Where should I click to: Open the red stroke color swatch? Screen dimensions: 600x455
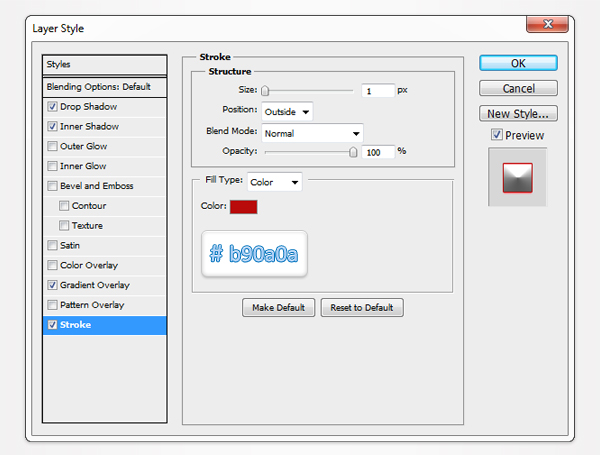click(244, 207)
